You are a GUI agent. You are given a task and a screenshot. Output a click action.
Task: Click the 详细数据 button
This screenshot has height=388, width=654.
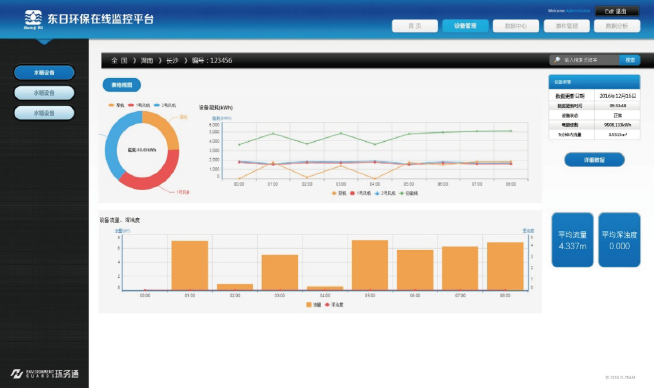(594, 160)
